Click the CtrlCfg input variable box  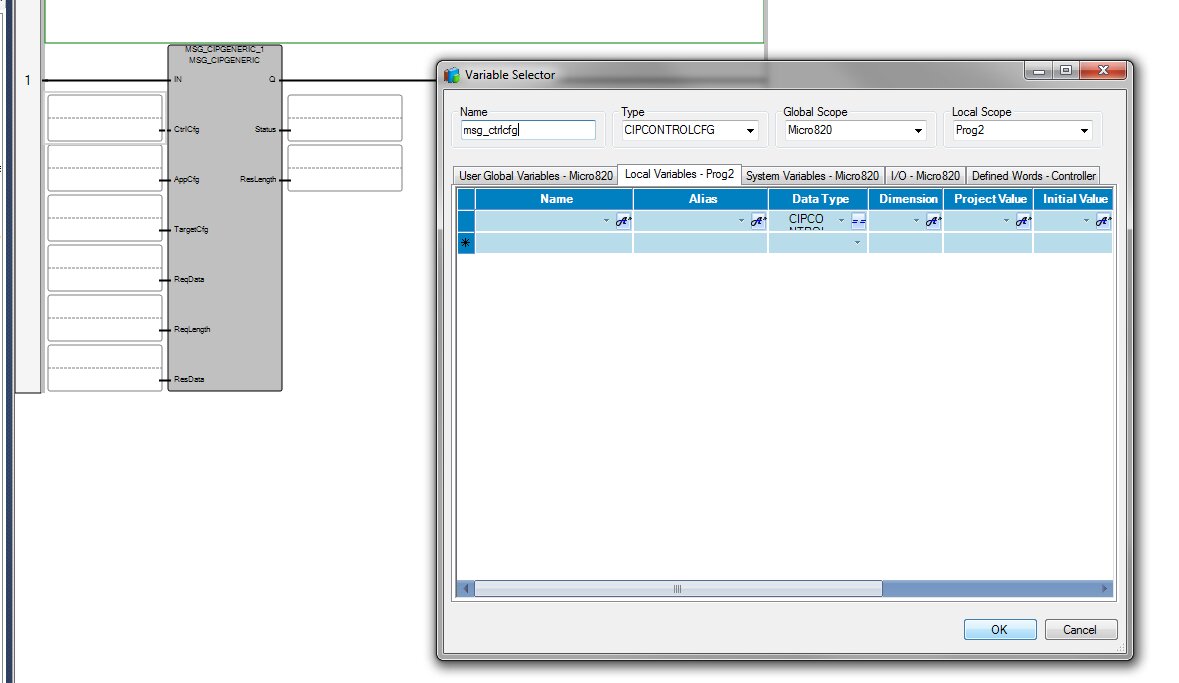click(x=105, y=118)
